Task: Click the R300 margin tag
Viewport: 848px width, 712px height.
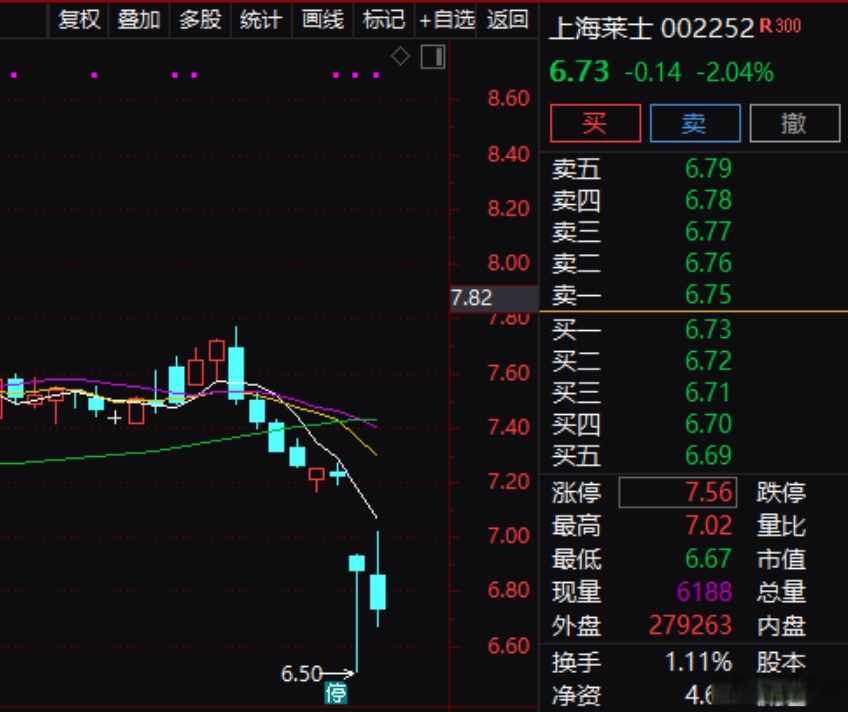Action: pyautogui.click(x=780, y=25)
